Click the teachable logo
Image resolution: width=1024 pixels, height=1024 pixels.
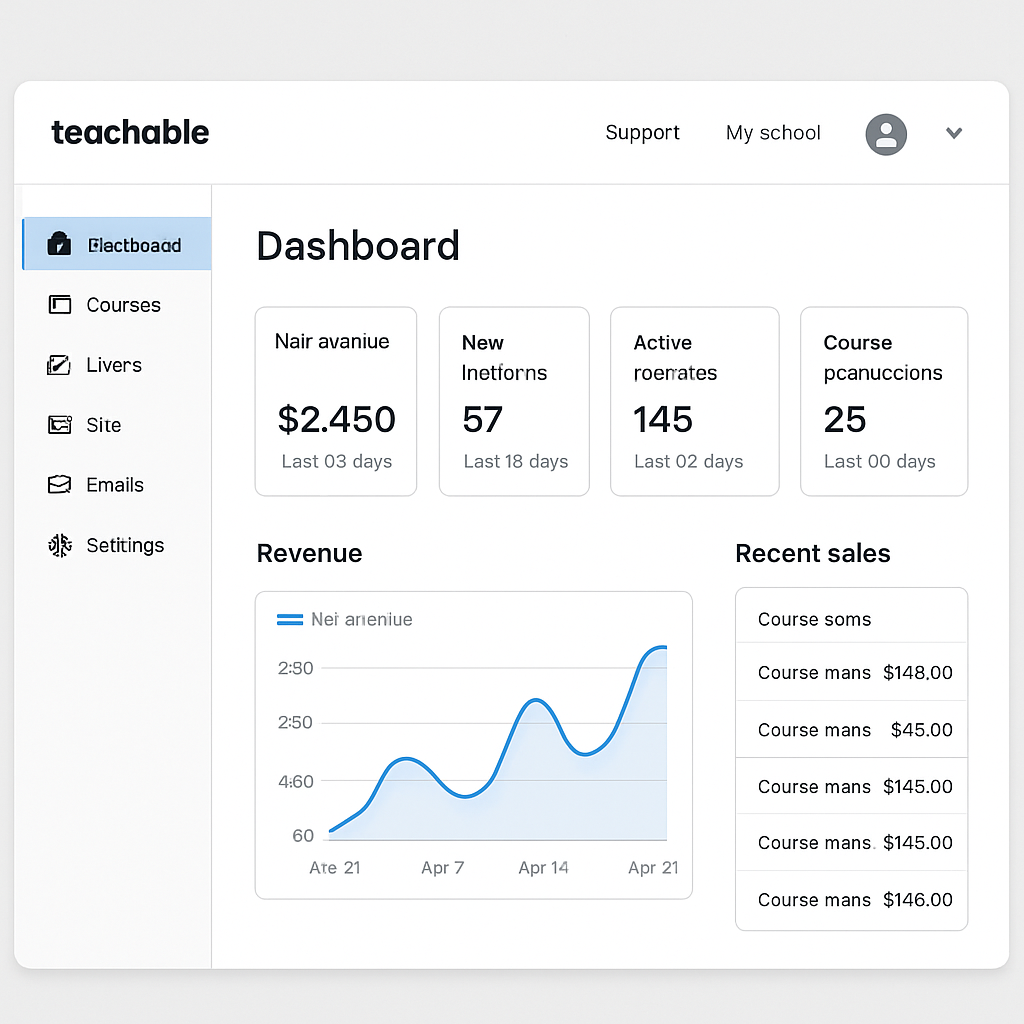tap(130, 132)
